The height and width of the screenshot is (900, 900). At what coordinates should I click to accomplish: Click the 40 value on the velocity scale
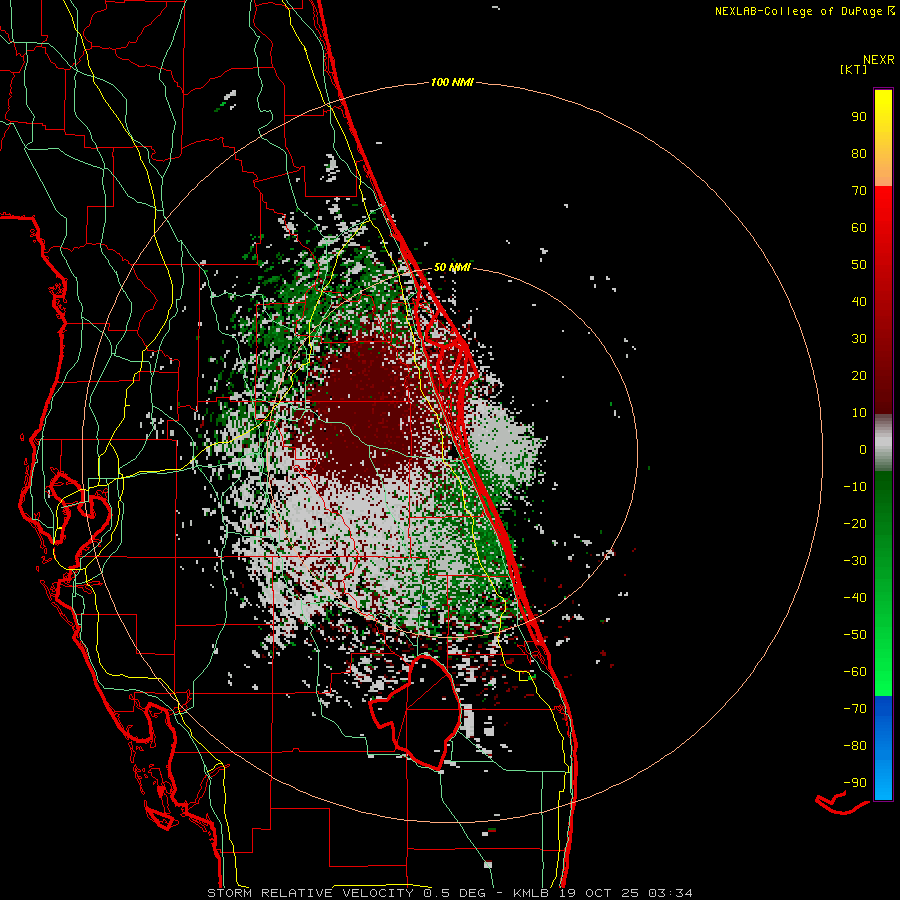(x=859, y=301)
